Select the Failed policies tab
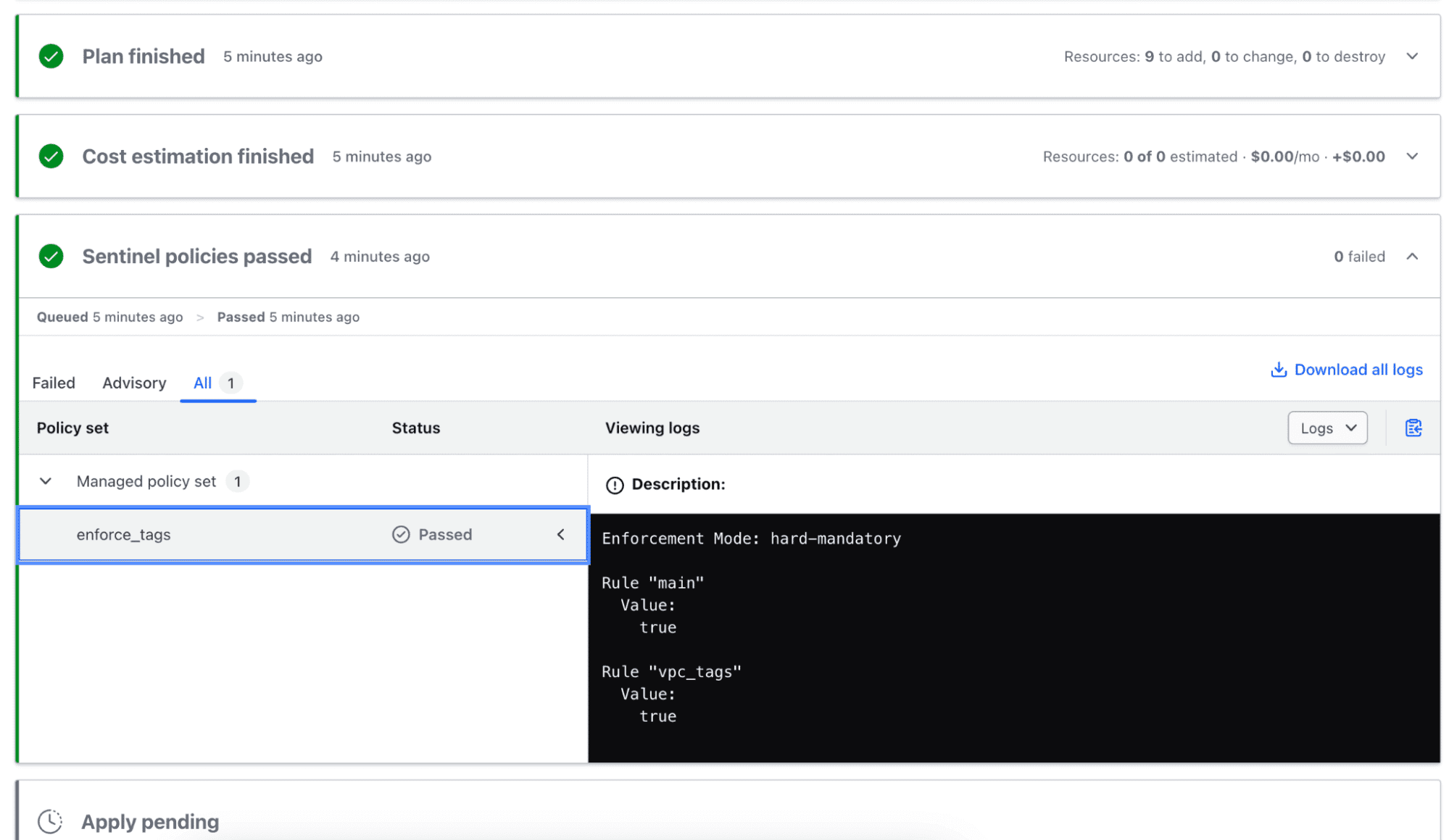Image resolution: width=1449 pixels, height=840 pixels. 53,383
